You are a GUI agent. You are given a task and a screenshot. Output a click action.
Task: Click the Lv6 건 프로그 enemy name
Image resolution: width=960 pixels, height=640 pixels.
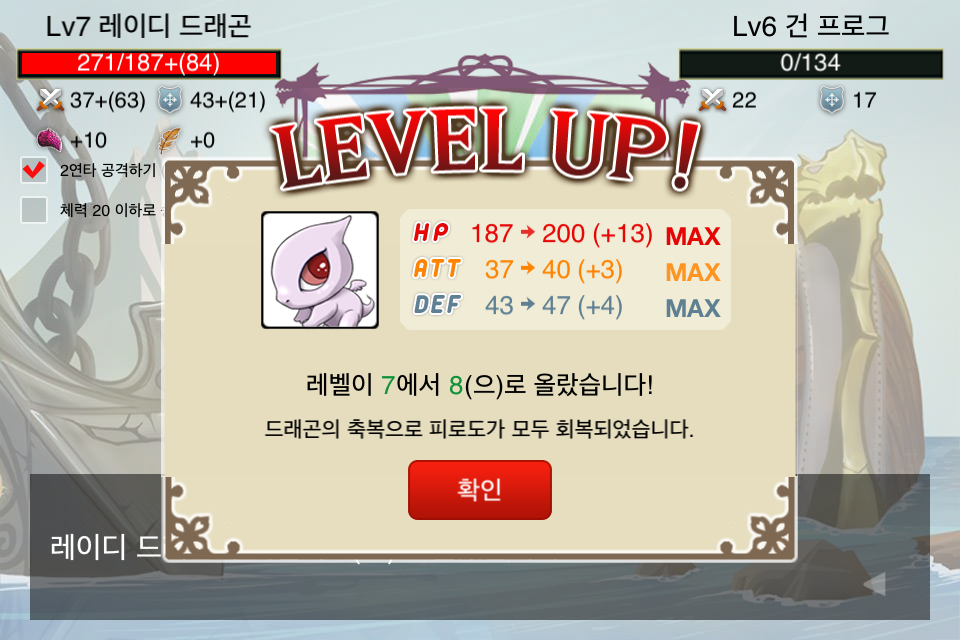click(811, 26)
